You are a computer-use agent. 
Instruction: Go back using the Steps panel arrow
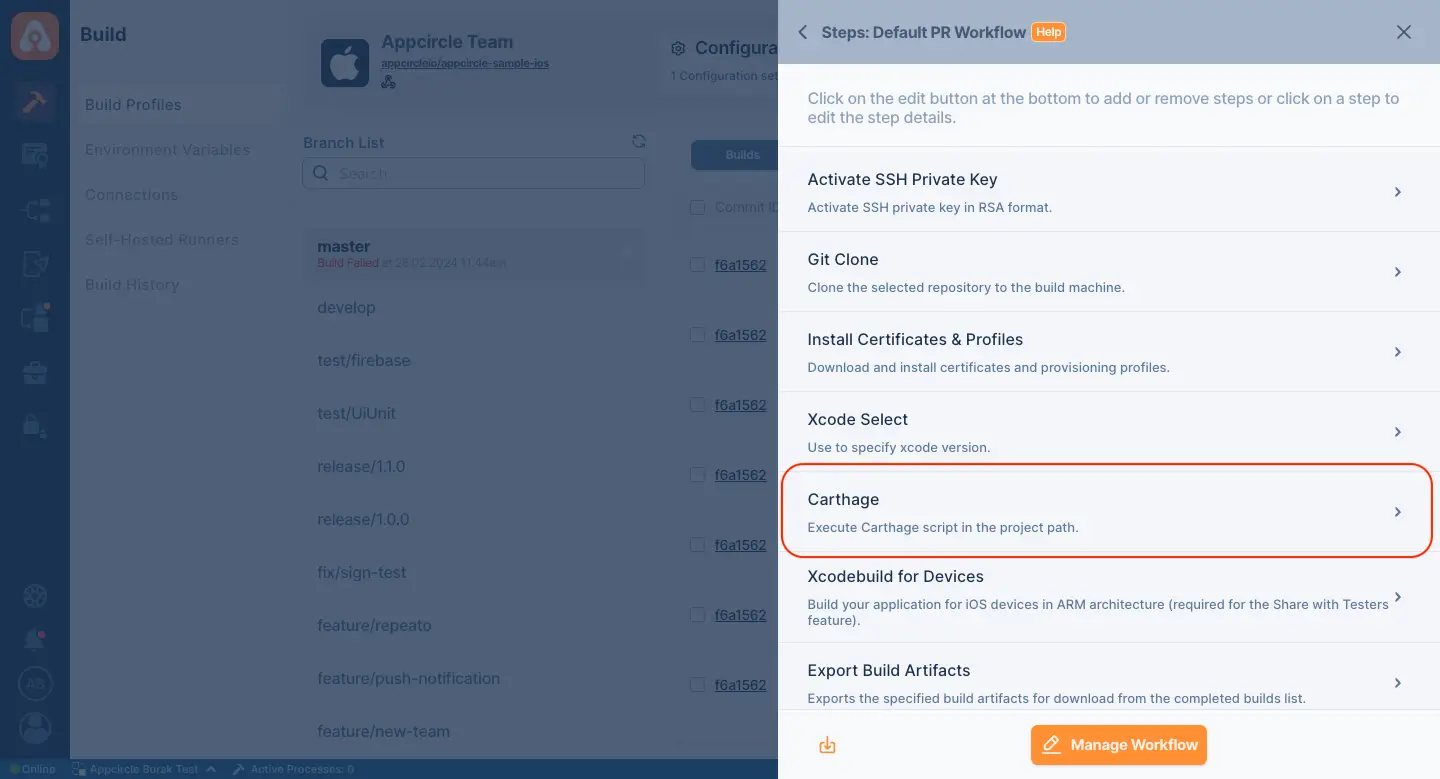[802, 32]
